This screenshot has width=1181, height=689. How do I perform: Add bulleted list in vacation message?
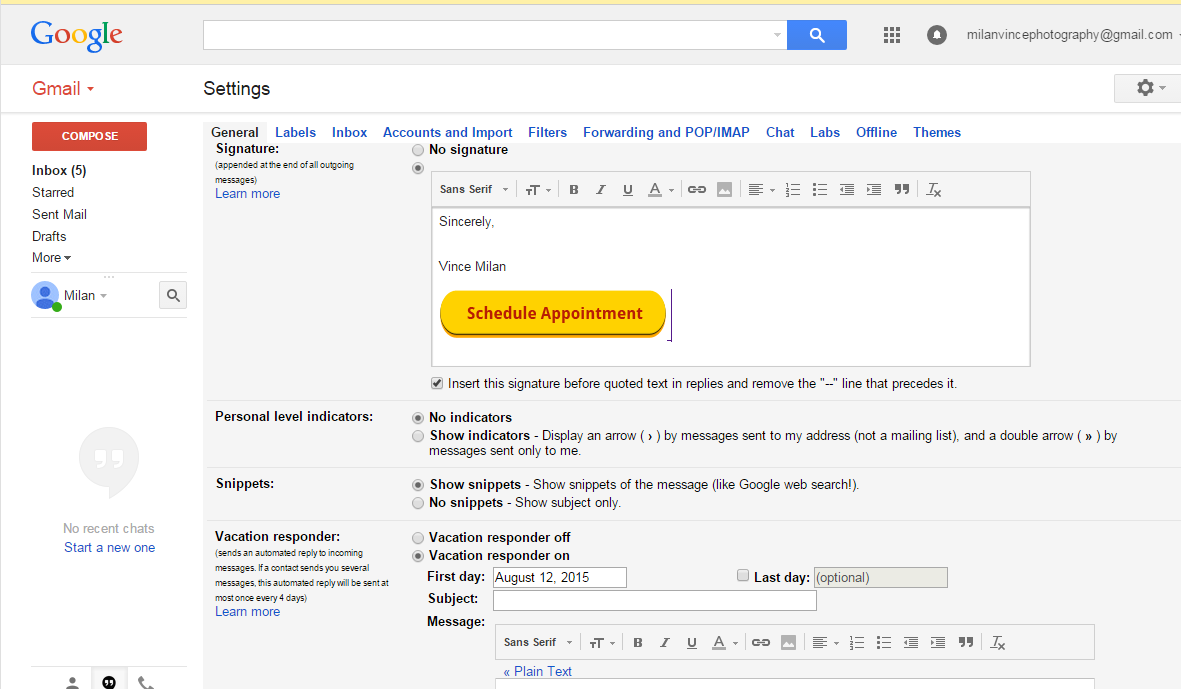coord(883,642)
